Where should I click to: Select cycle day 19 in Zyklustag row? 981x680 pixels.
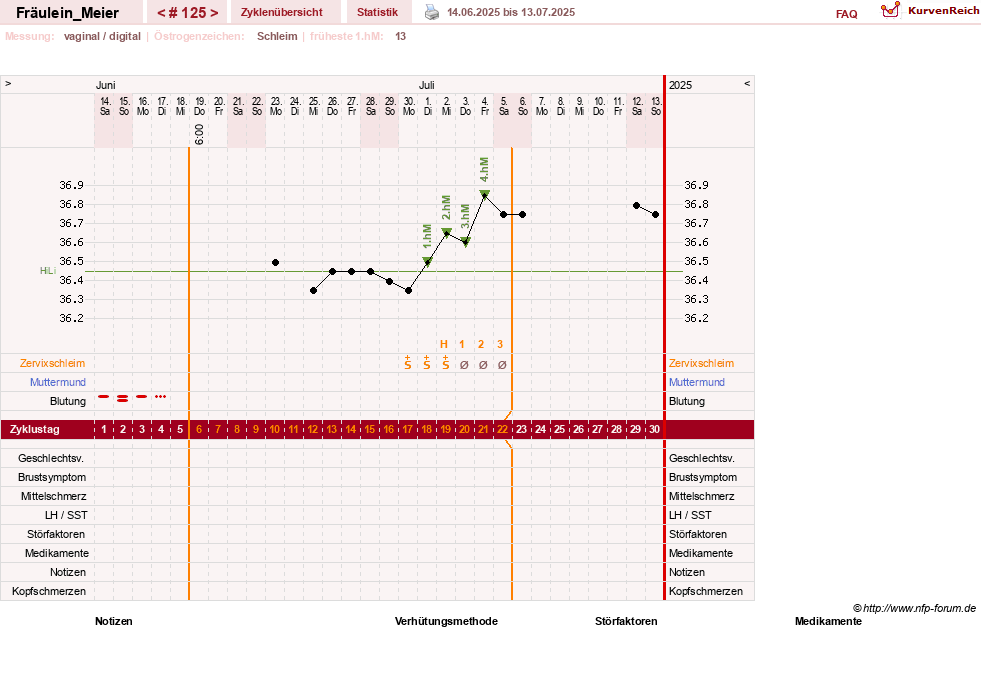pos(445,429)
